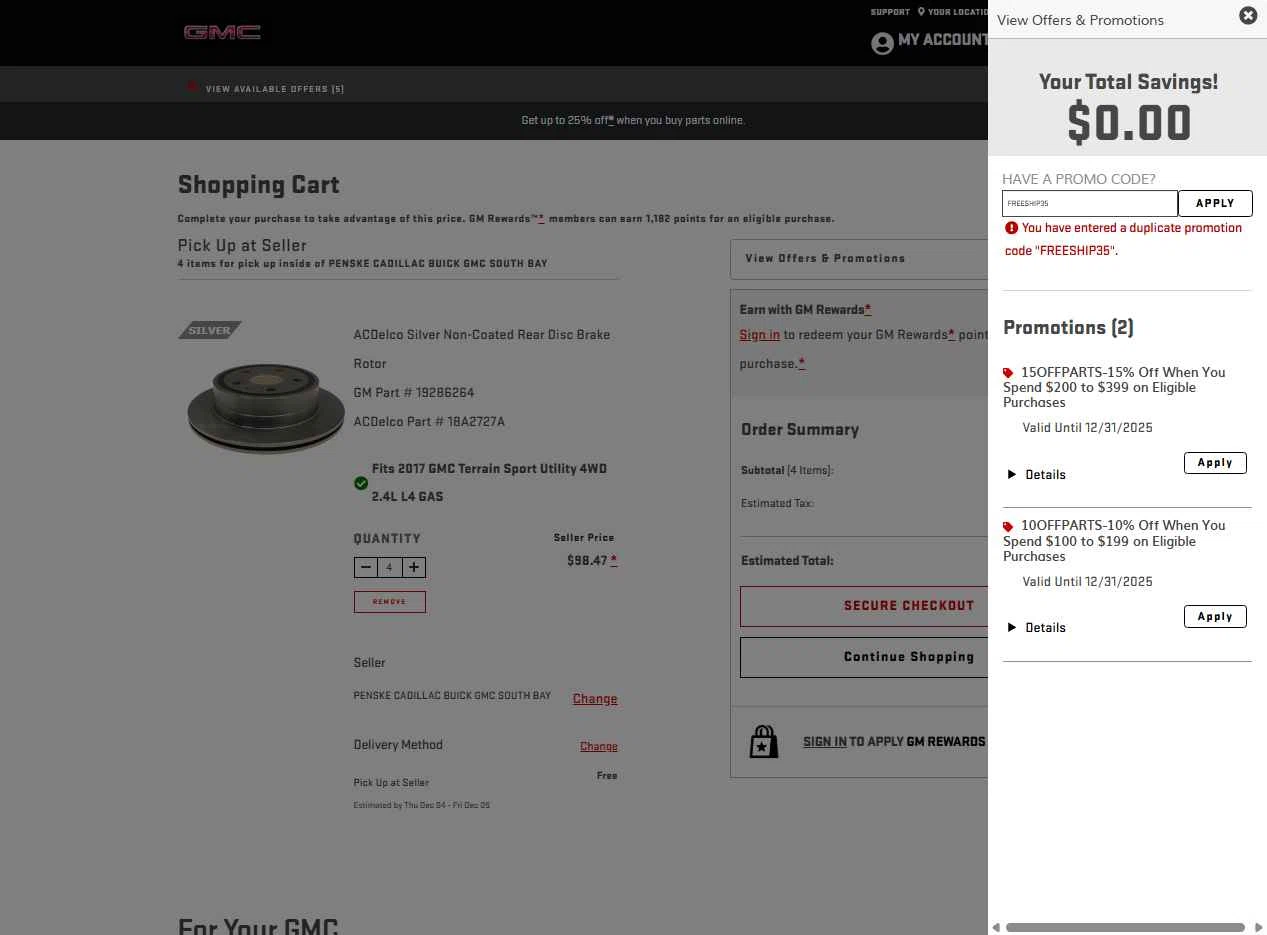Click the 'Shopping Cart' page heading
Screen dimensions: 1267x935
click(x=259, y=185)
